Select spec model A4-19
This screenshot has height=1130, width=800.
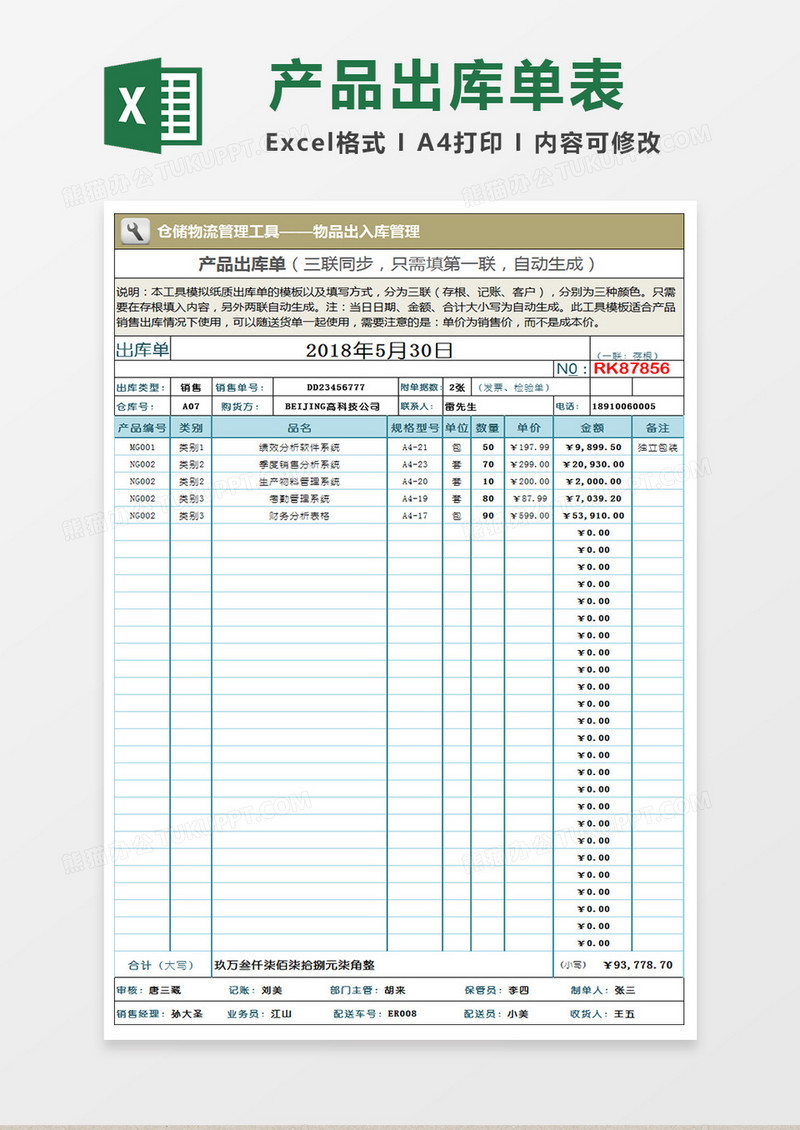pos(414,499)
